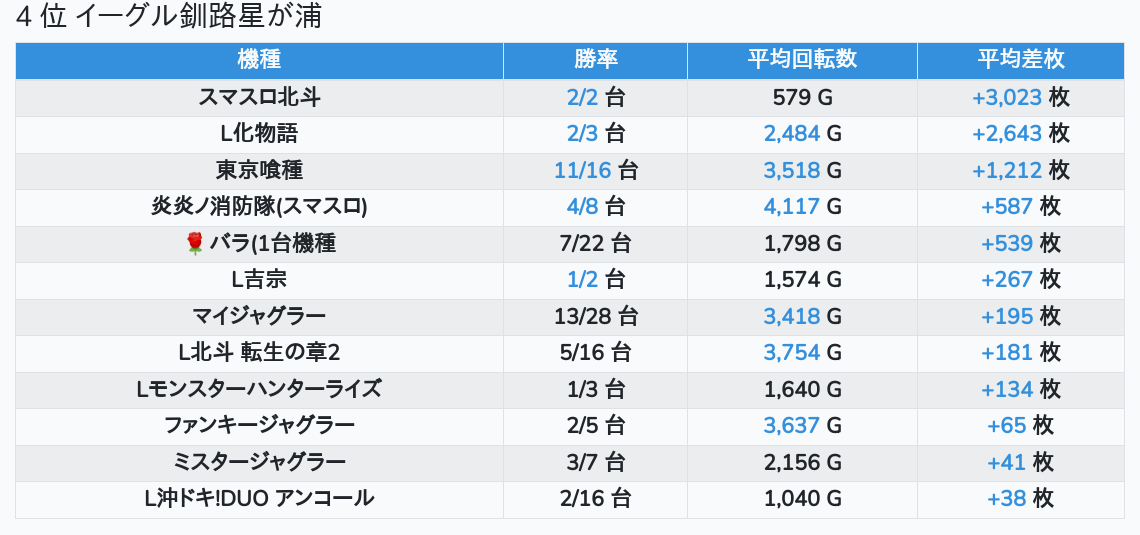Sort table by 勝率 column header
Image resolution: width=1140 pixels, height=535 pixels.
595,59
